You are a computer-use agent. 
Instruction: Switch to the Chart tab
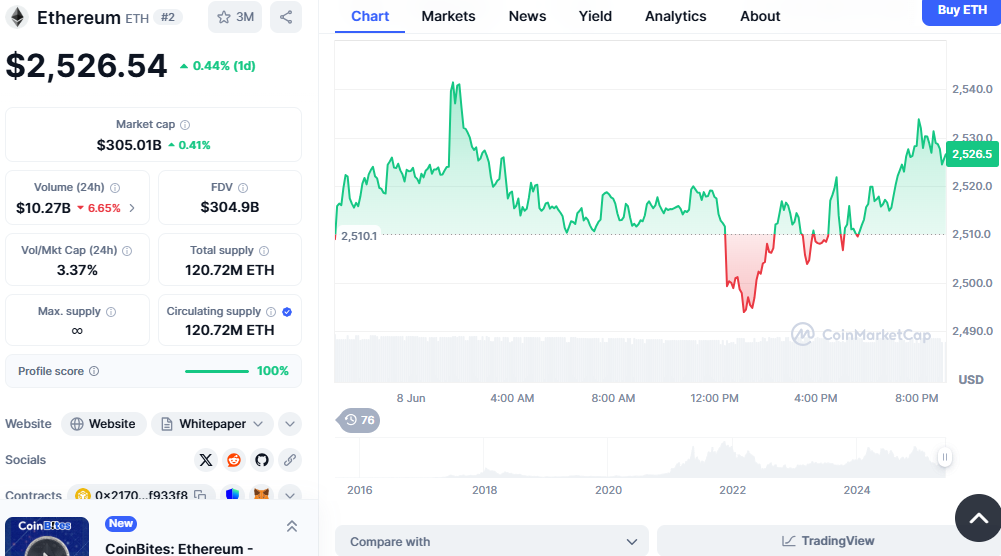click(370, 16)
